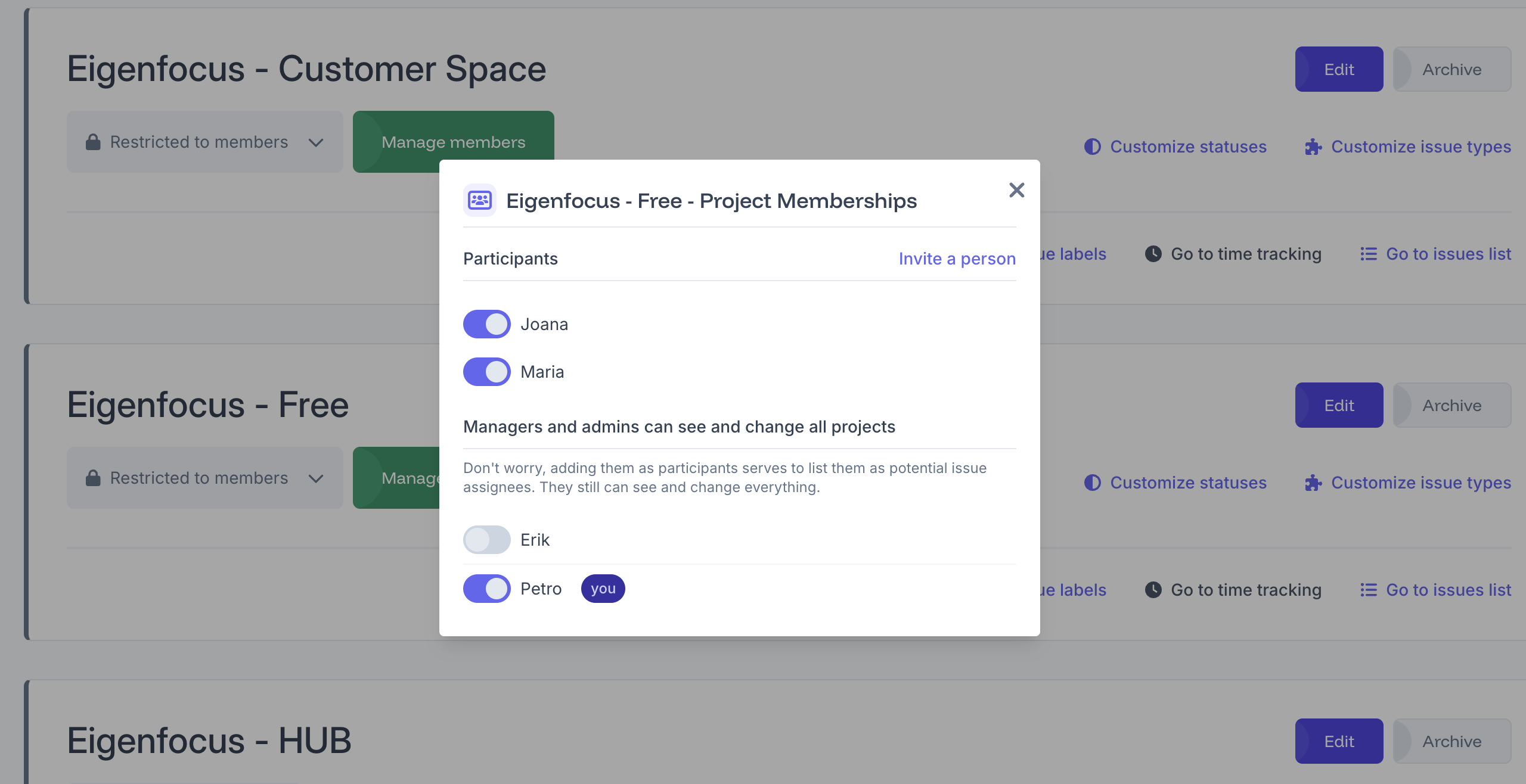Click the memberships group icon in dialog header
1526x784 pixels.
pyautogui.click(x=480, y=200)
